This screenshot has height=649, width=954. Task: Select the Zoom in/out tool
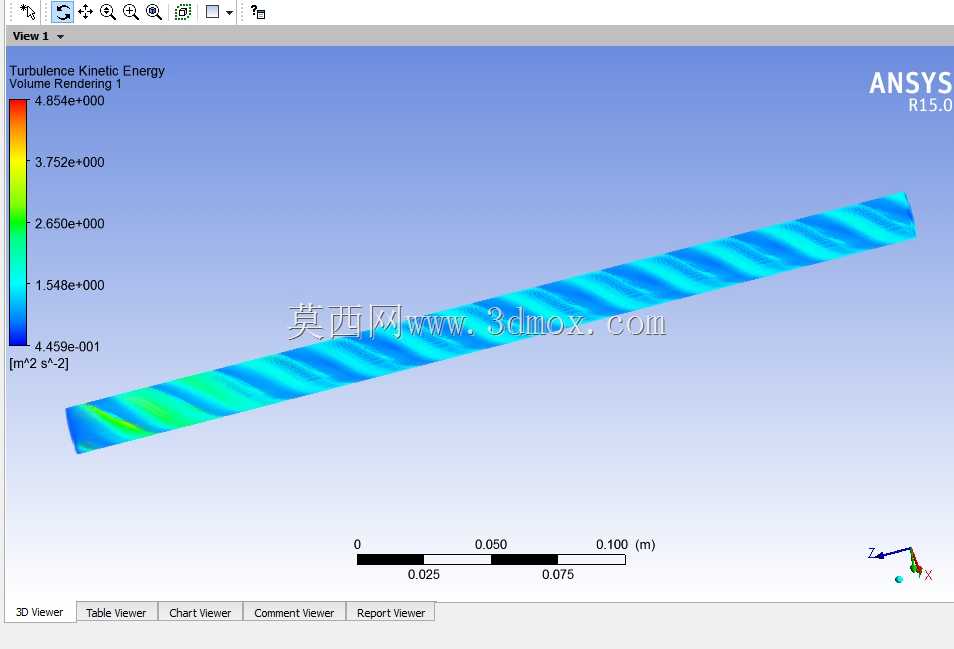pyautogui.click(x=108, y=12)
